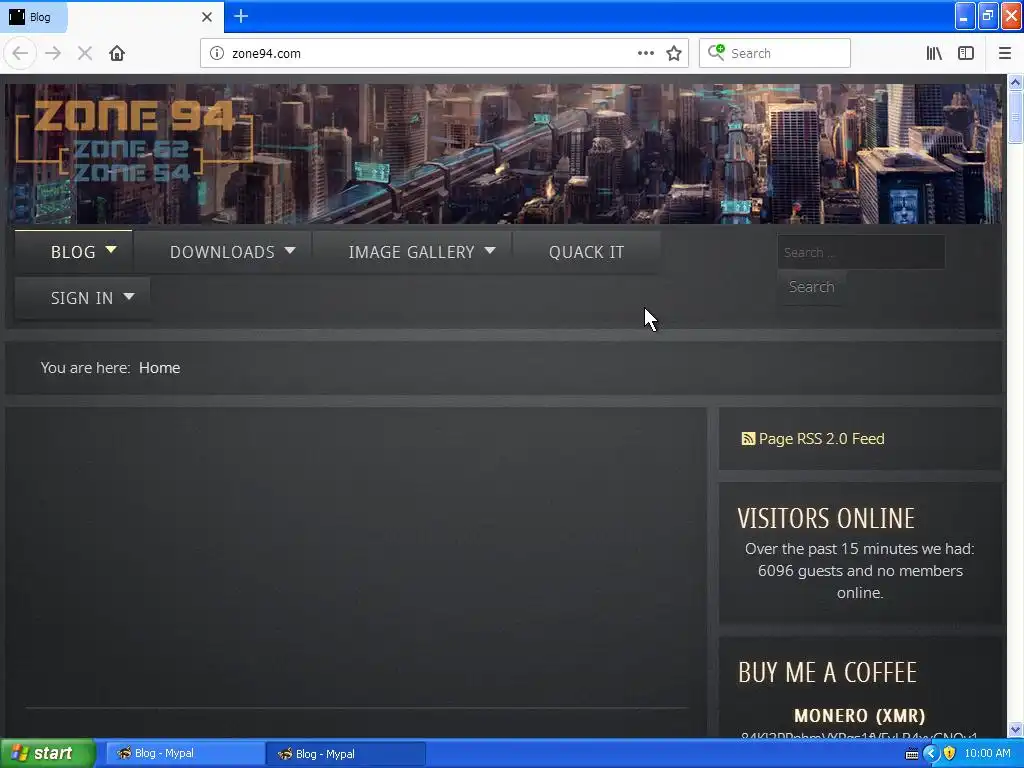Click the Zone 94 logo
Image resolution: width=1024 pixels, height=768 pixels.
pyautogui.click(x=134, y=140)
